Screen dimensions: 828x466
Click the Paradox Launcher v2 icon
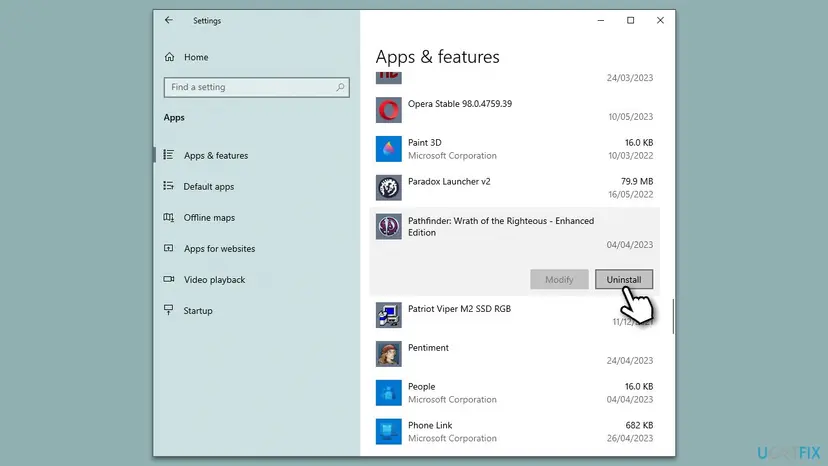[x=389, y=188]
